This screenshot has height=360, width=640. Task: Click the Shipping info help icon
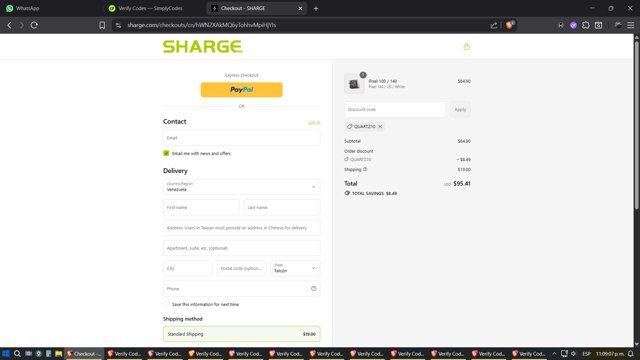coord(365,169)
